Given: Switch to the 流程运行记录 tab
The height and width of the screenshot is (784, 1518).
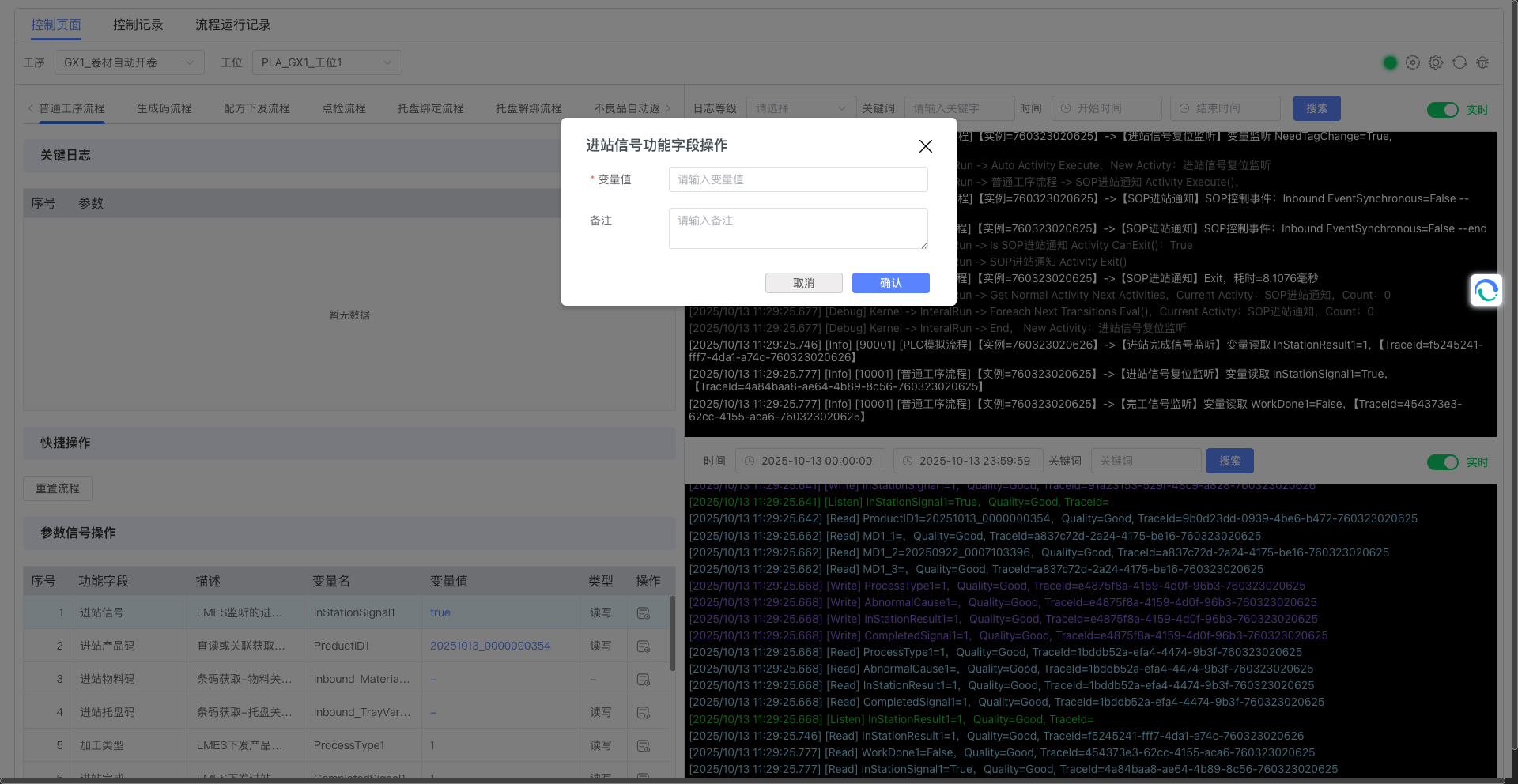Looking at the screenshot, I should coord(232,25).
